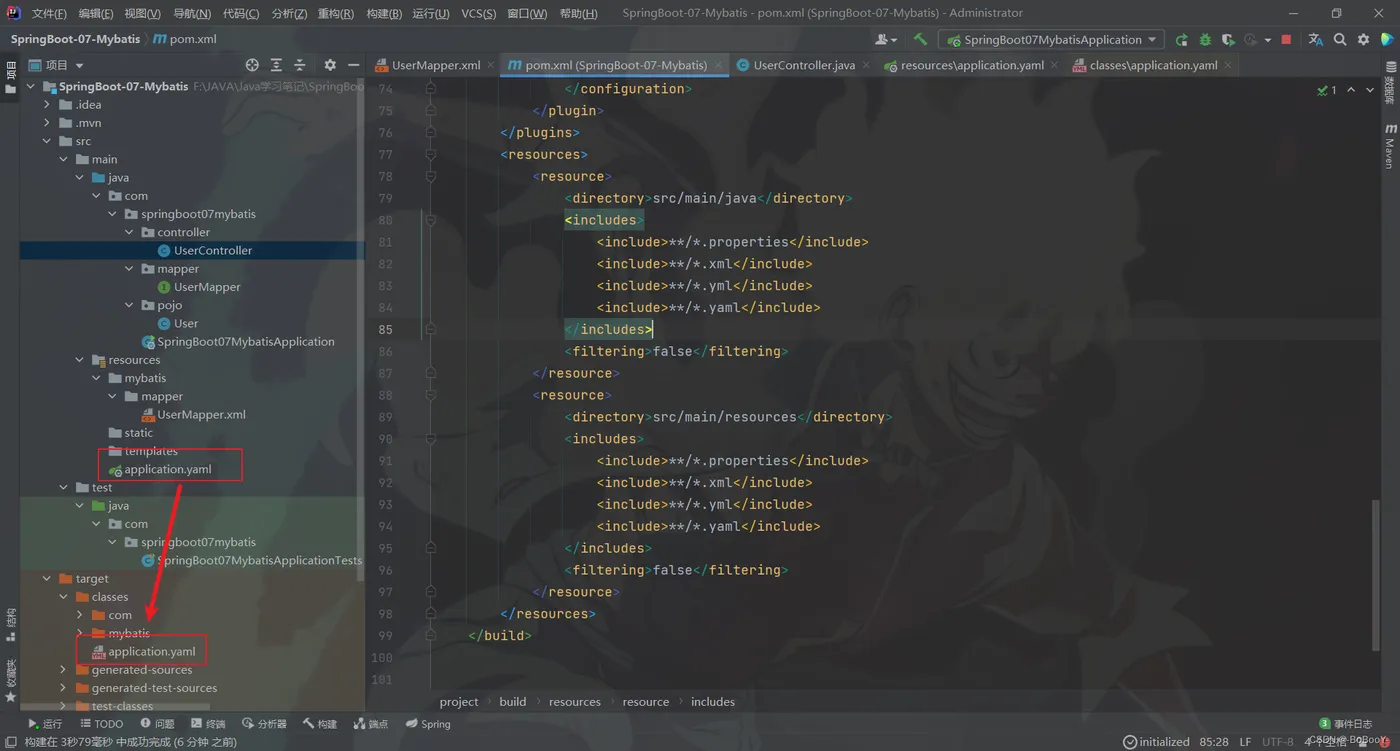The height and width of the screenshot is (751, 1400).
Task: Start debugging with the green bug icon
Action: coord(1205,40)
